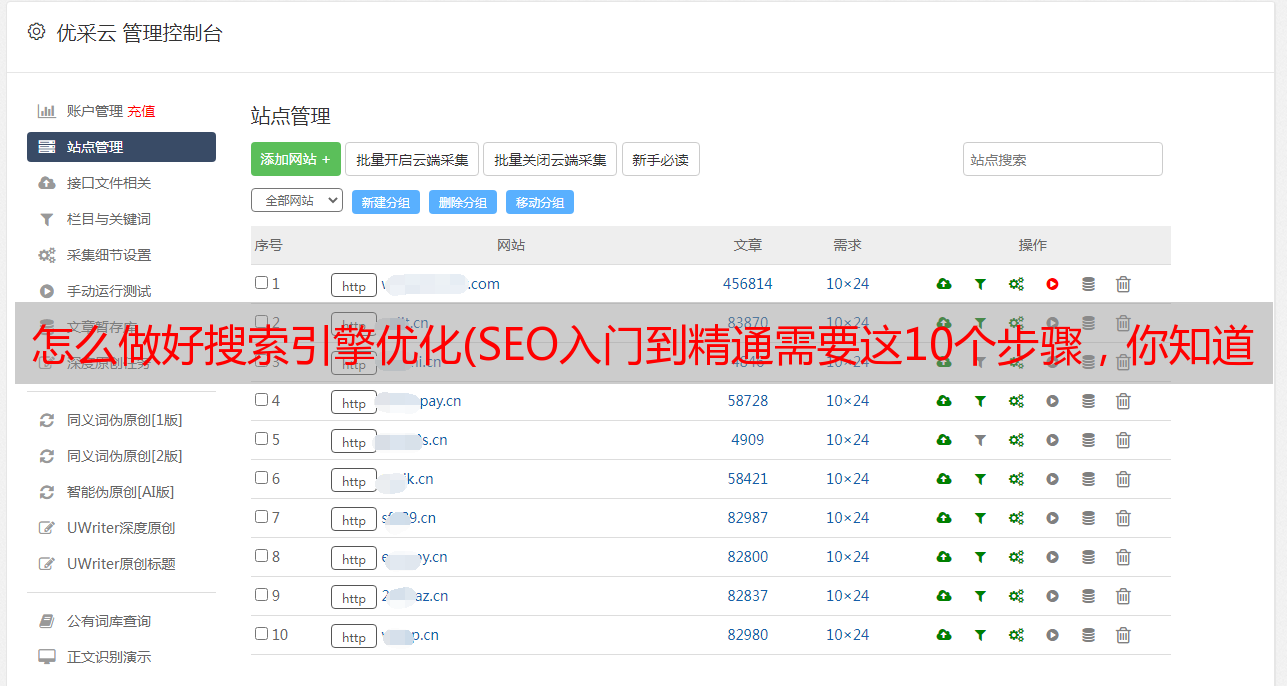Image resolution: width=1287 pixels, height=686 pixels.
Task: Click the green 添加网站 + button
Action: [x=296, y=159]
